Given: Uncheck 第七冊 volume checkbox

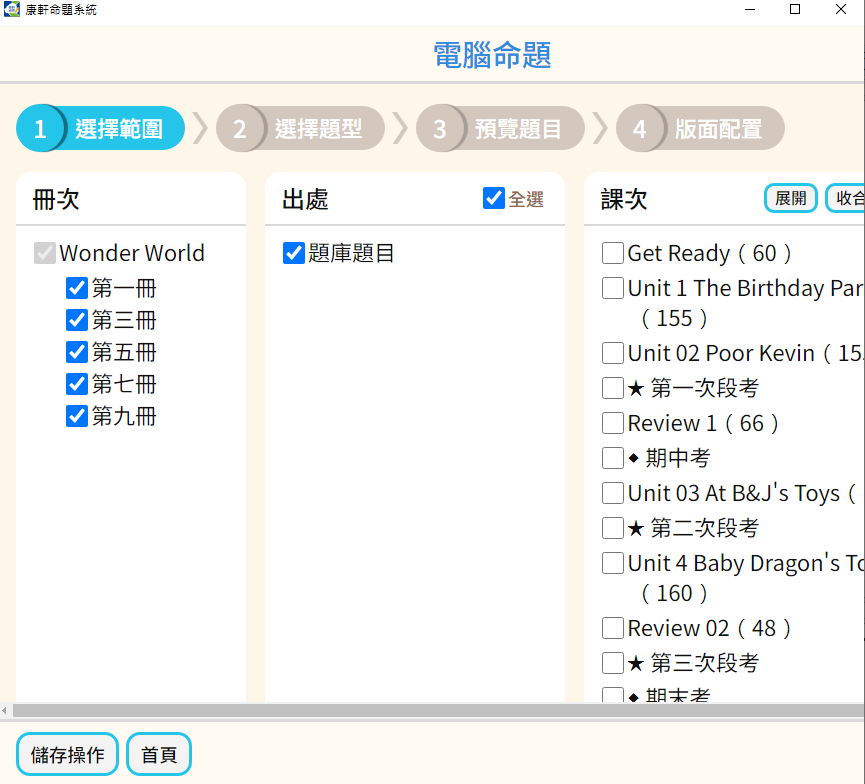Looking at the screenshot, I should [77, 384].
